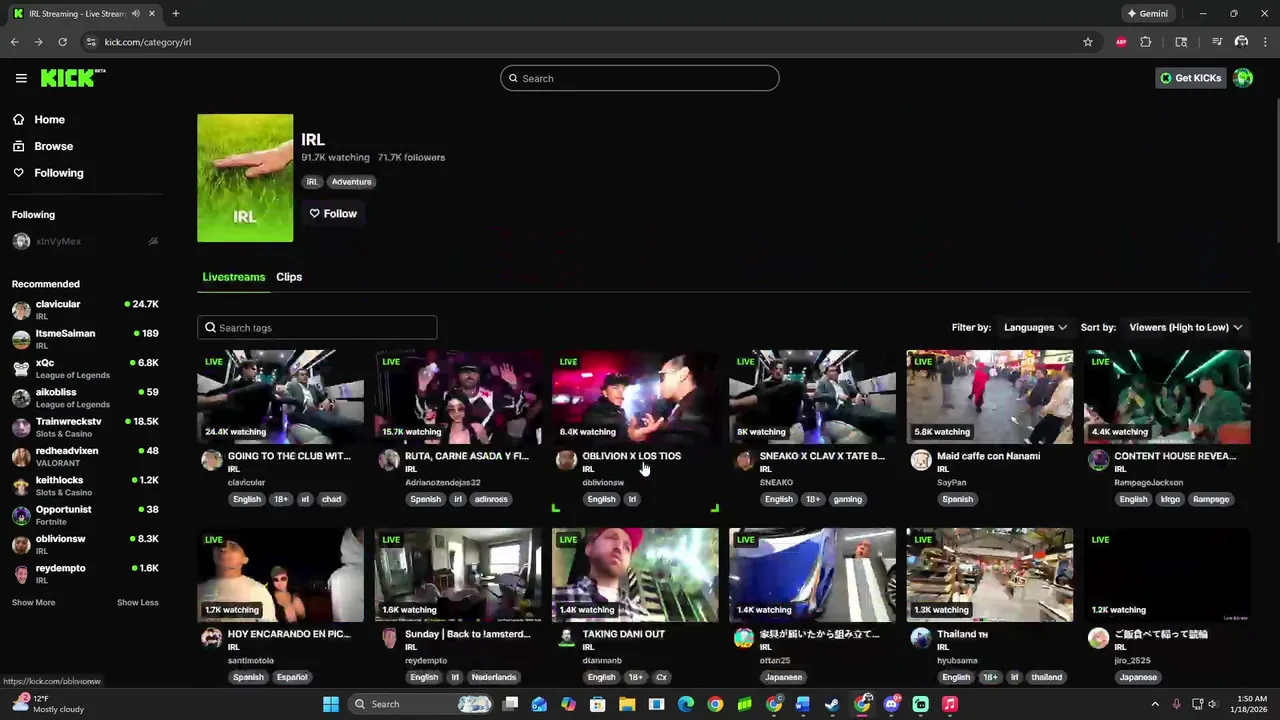Click the oblivionsw avatar on stream card
This screenshot has height=720, width=1280.
pos(566,460)
